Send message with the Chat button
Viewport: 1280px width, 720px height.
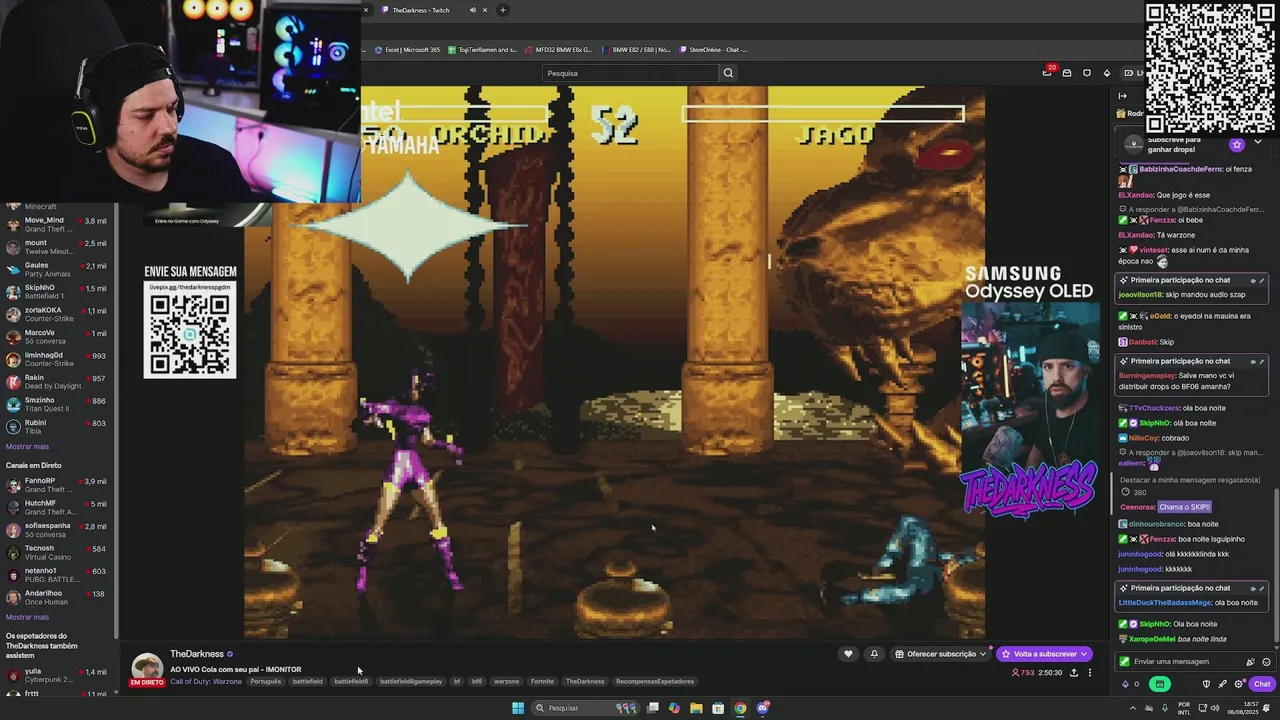click(x=1262, y=684)
